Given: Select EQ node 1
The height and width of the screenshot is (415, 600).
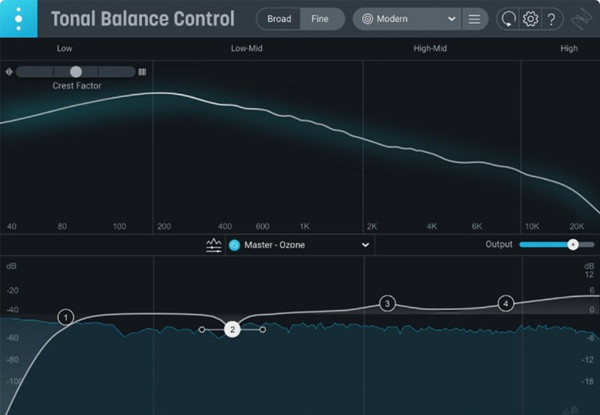Looking at the screenshot, I should [x=66, y=317].
